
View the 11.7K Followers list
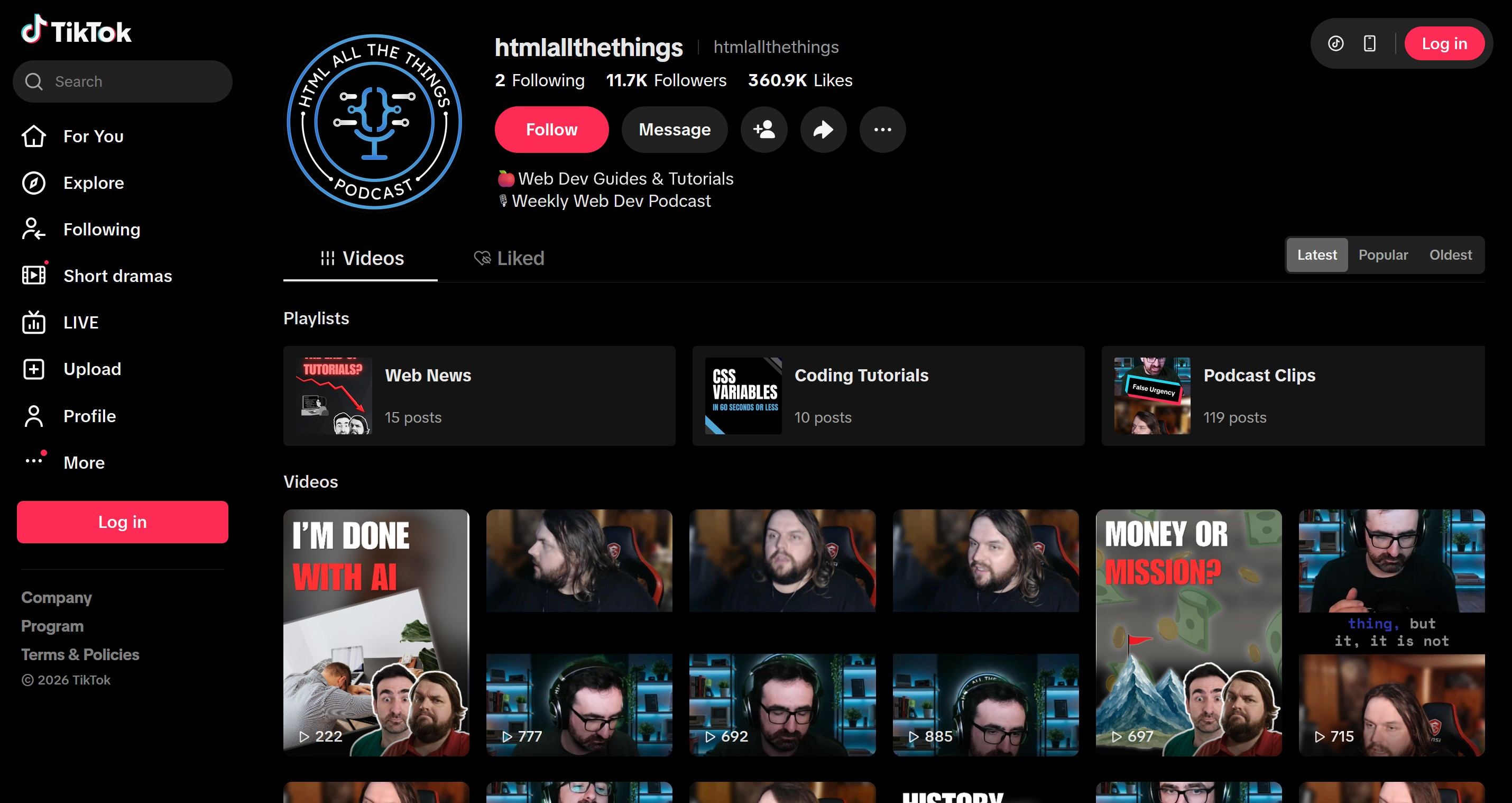pyautogui.click(x=666, y=80)
